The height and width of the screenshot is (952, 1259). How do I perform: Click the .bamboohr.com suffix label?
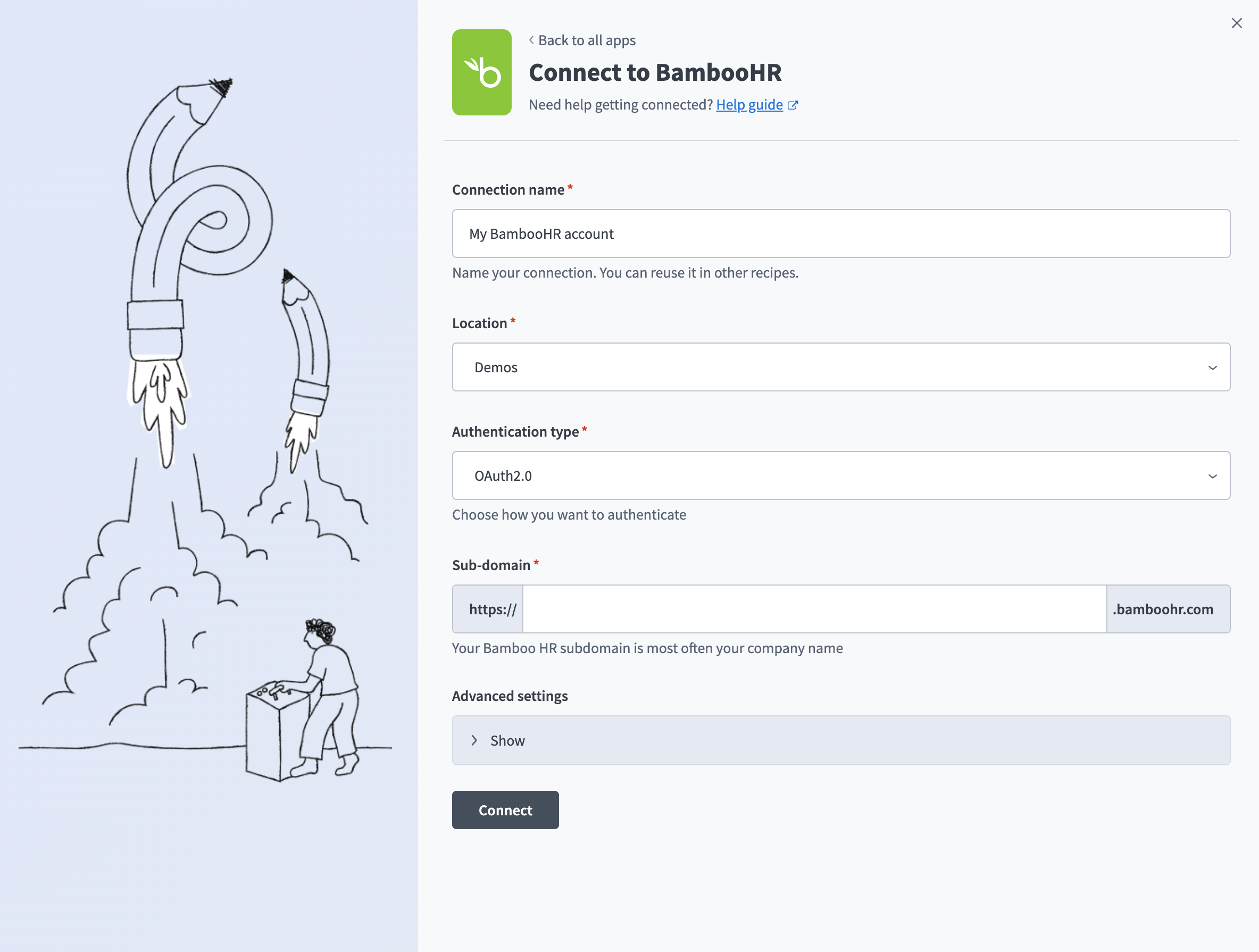1168,609
